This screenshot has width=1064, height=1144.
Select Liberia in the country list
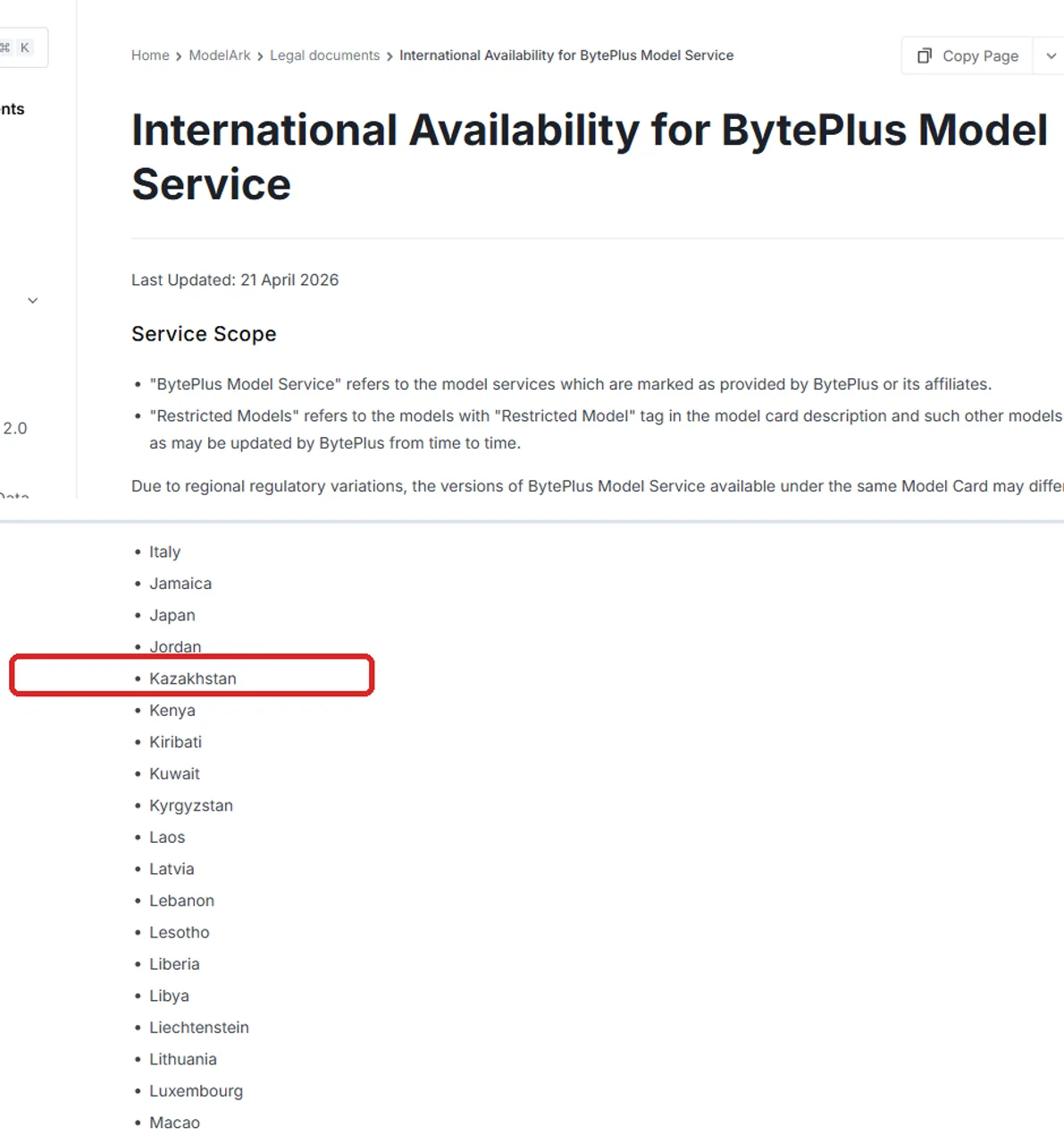(x=174, y=964)
